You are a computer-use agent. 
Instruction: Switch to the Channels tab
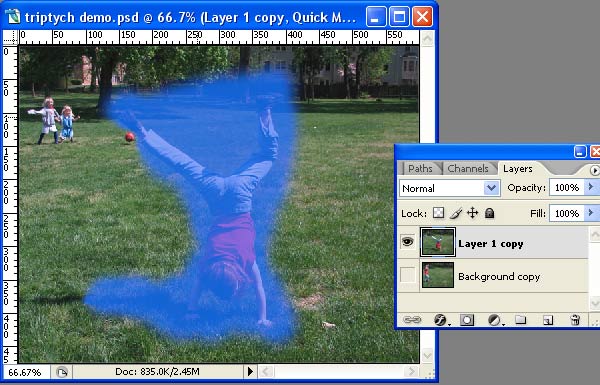coord(468,168)
